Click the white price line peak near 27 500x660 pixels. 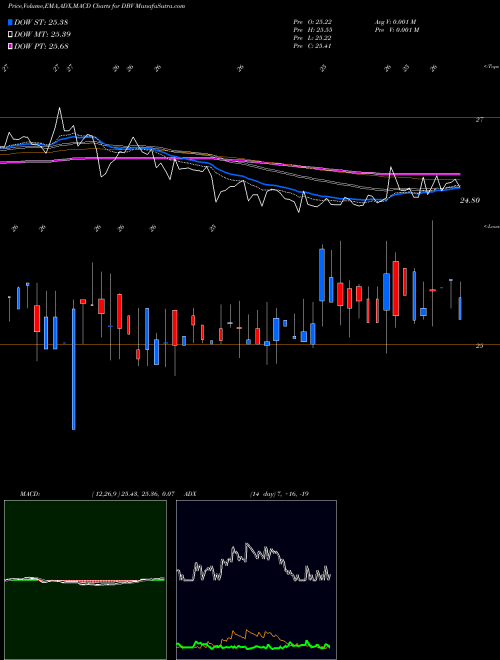tap(59, 109)
